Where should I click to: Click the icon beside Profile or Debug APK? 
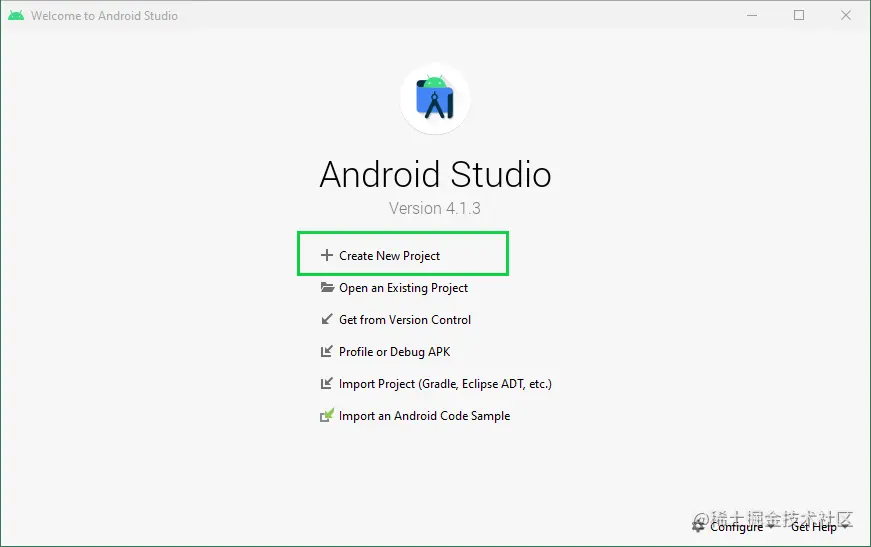(x=327, y=352)
